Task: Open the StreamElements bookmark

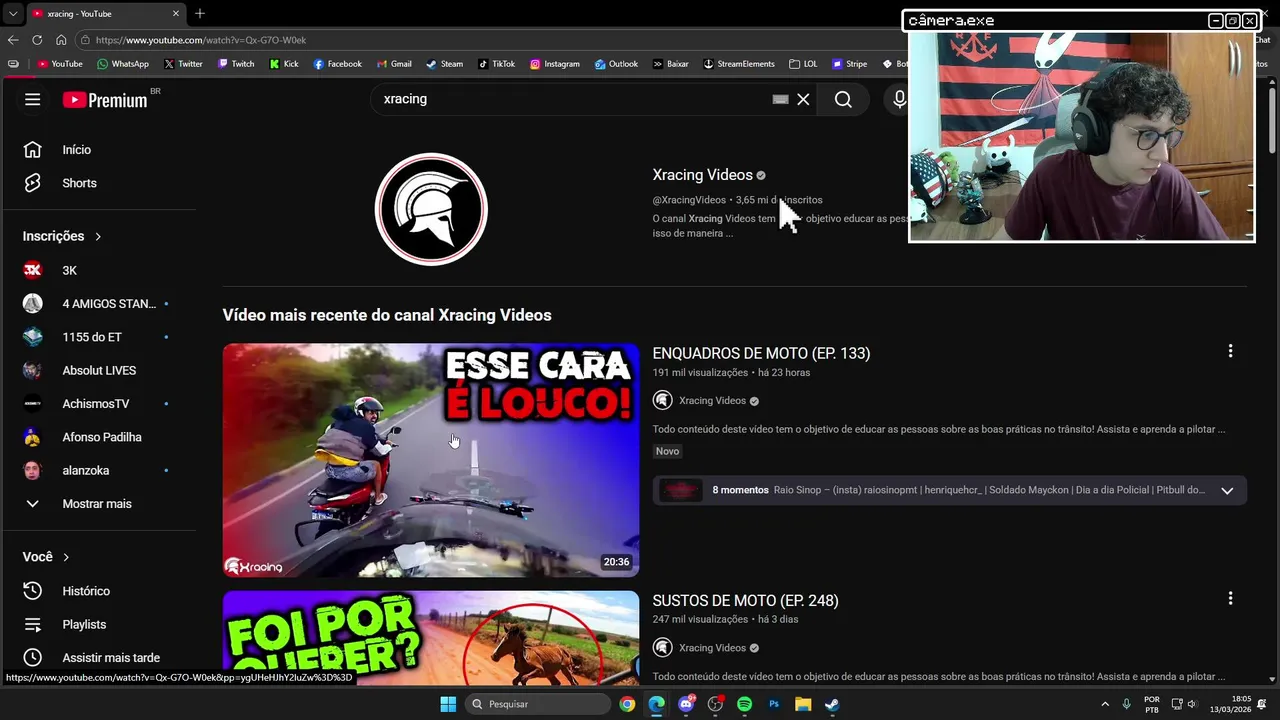Action: (x=739, y=63)
